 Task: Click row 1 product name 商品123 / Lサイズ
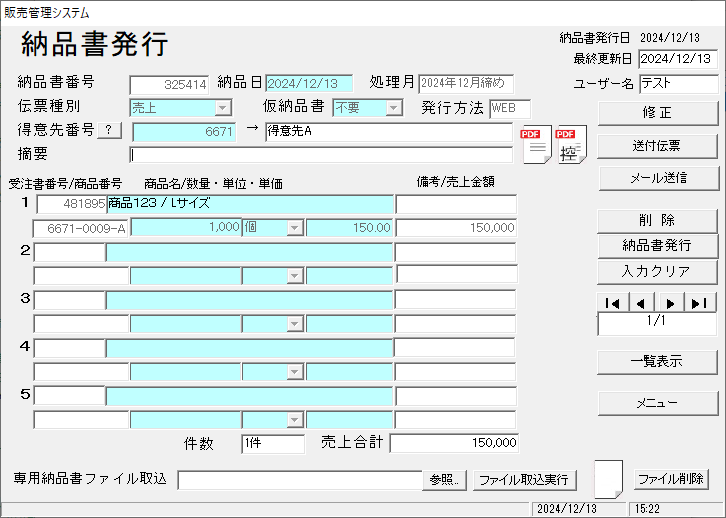(x=250, y=204)
